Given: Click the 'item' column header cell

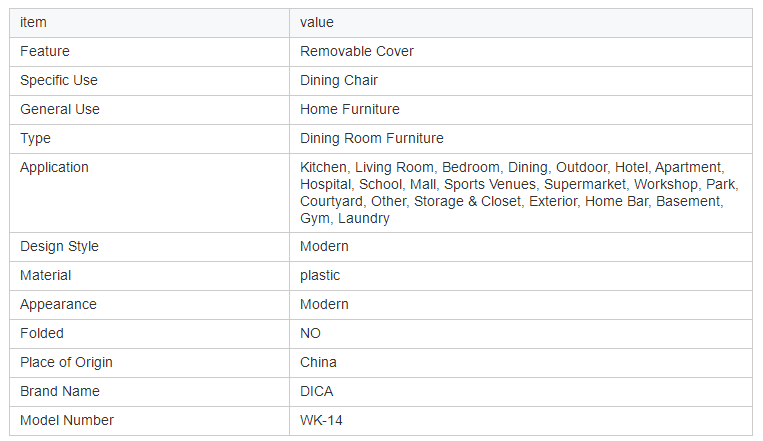Looking at the screenshot, I should (149, 23).
